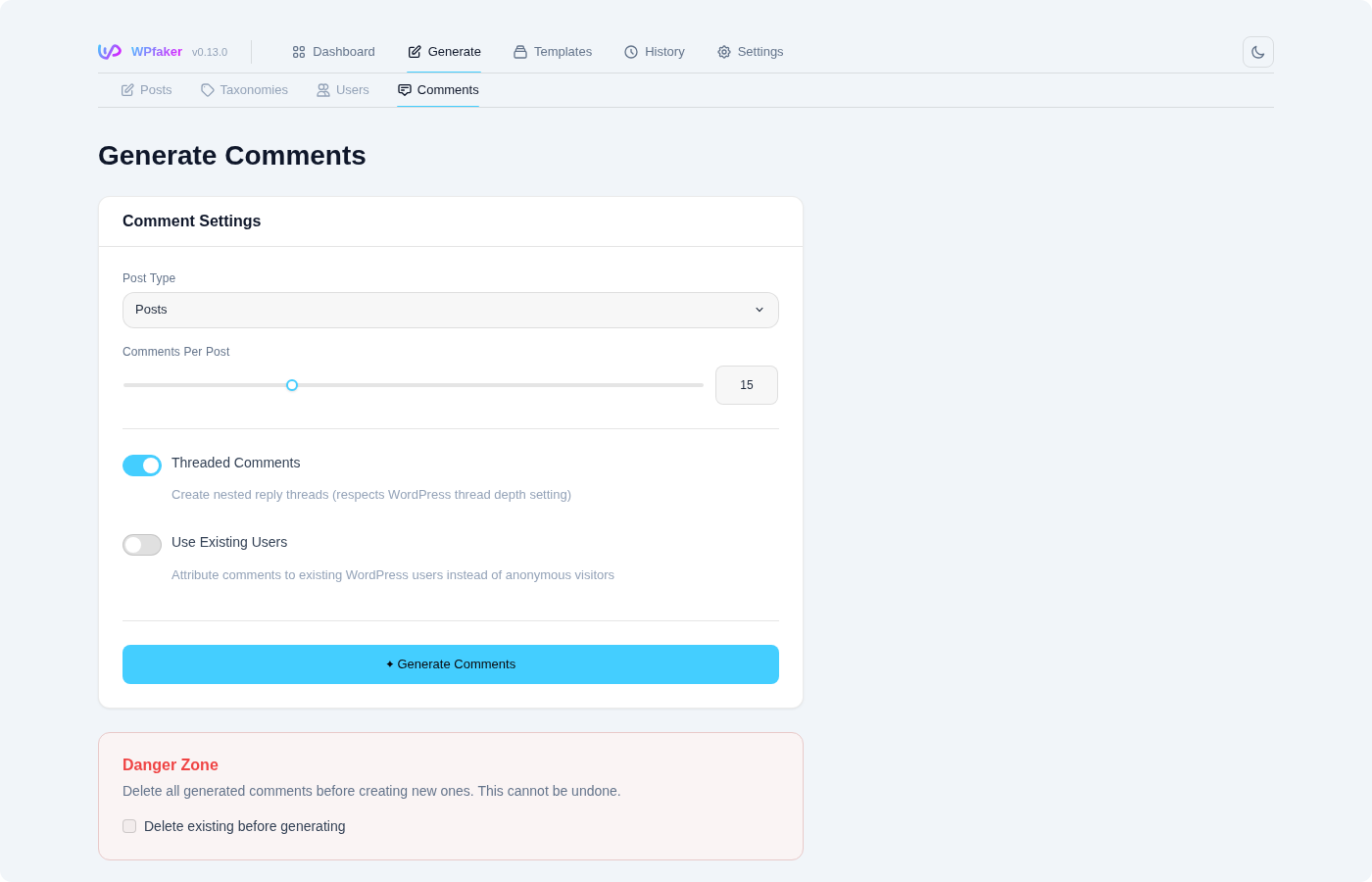Disable the Threaded Comments toggle
Screen dimensions: 1372x882
pos(142,465)
